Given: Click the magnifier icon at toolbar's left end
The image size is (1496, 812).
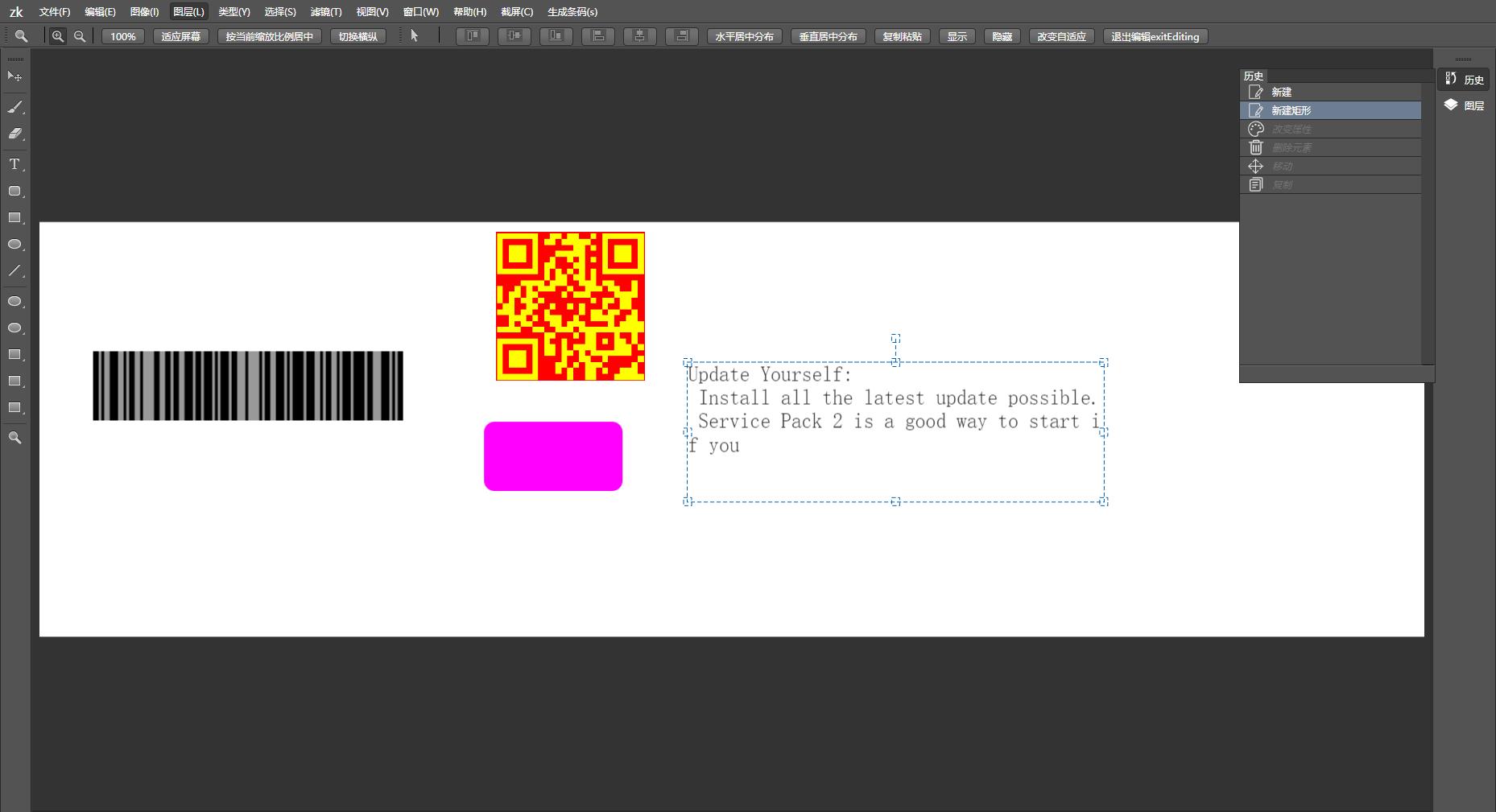Looking at the screenshot, I should point(21,36).
